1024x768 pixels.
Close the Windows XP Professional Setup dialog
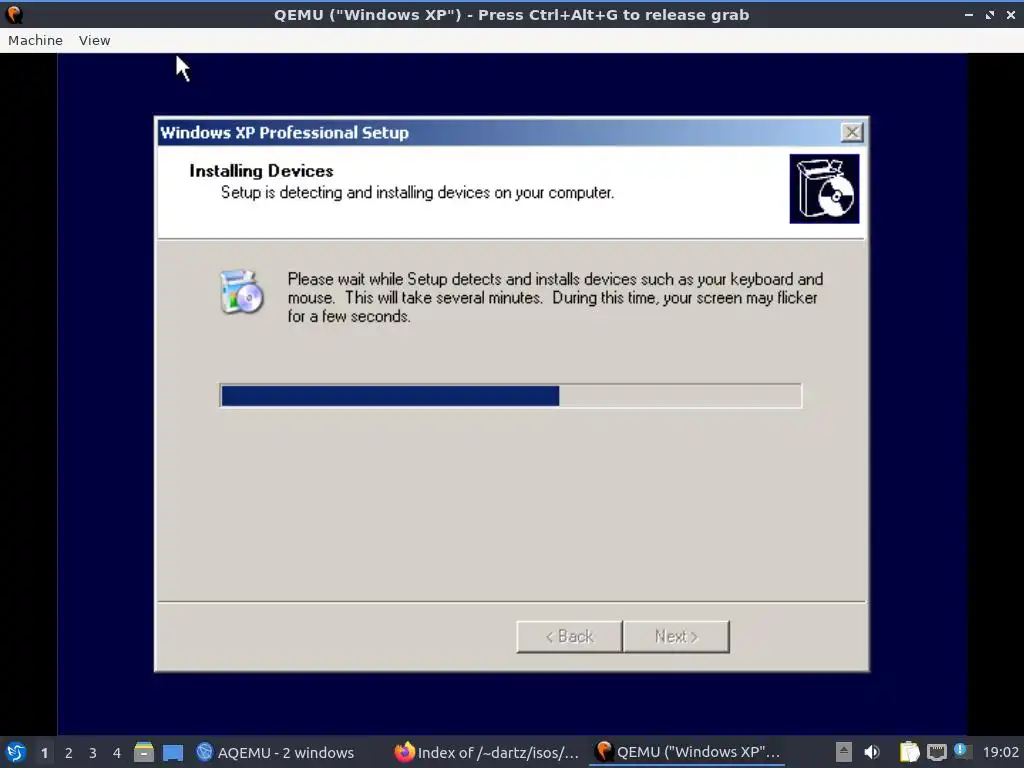coord(852,133)
